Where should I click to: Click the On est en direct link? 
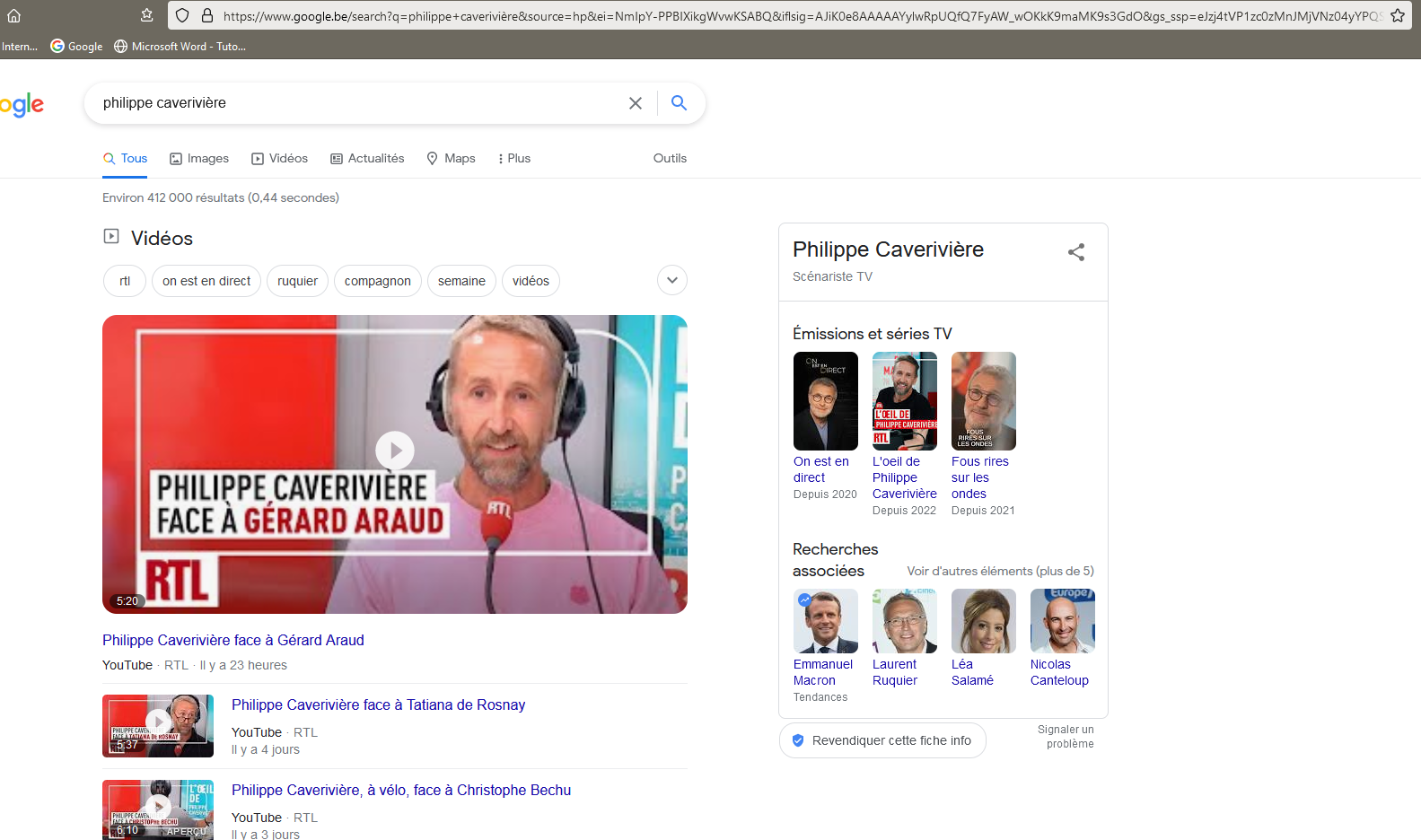pos(821,469)
